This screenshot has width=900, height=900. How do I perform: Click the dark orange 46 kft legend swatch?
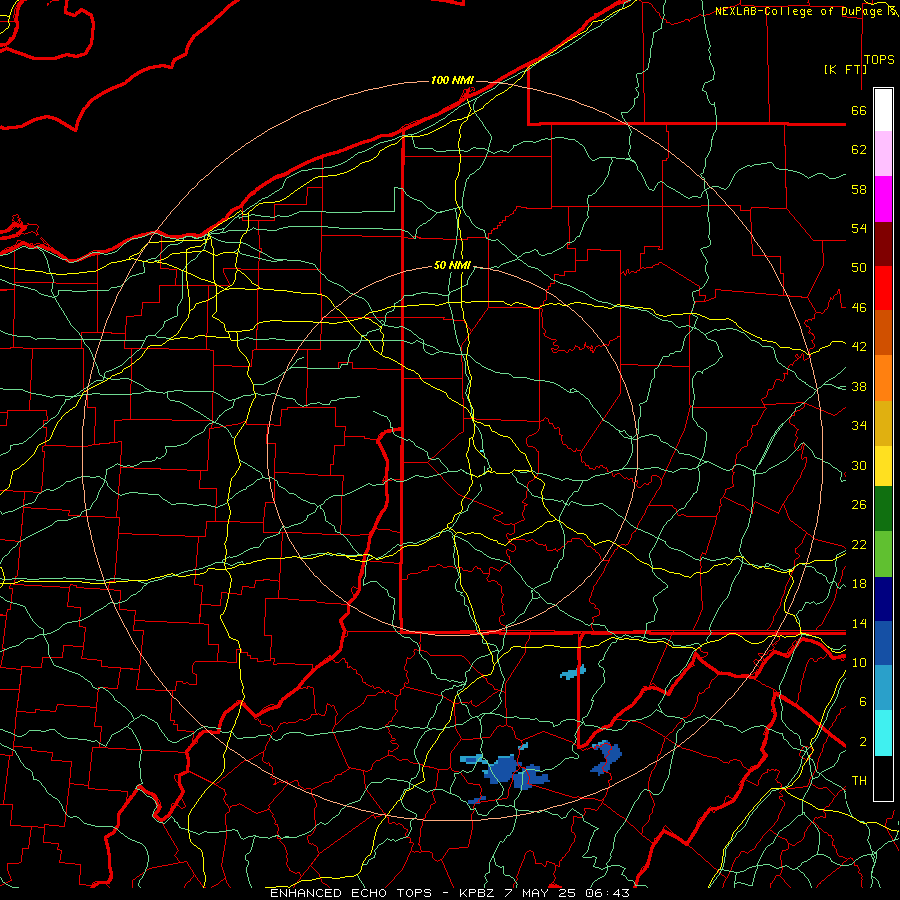click(883, 332)
